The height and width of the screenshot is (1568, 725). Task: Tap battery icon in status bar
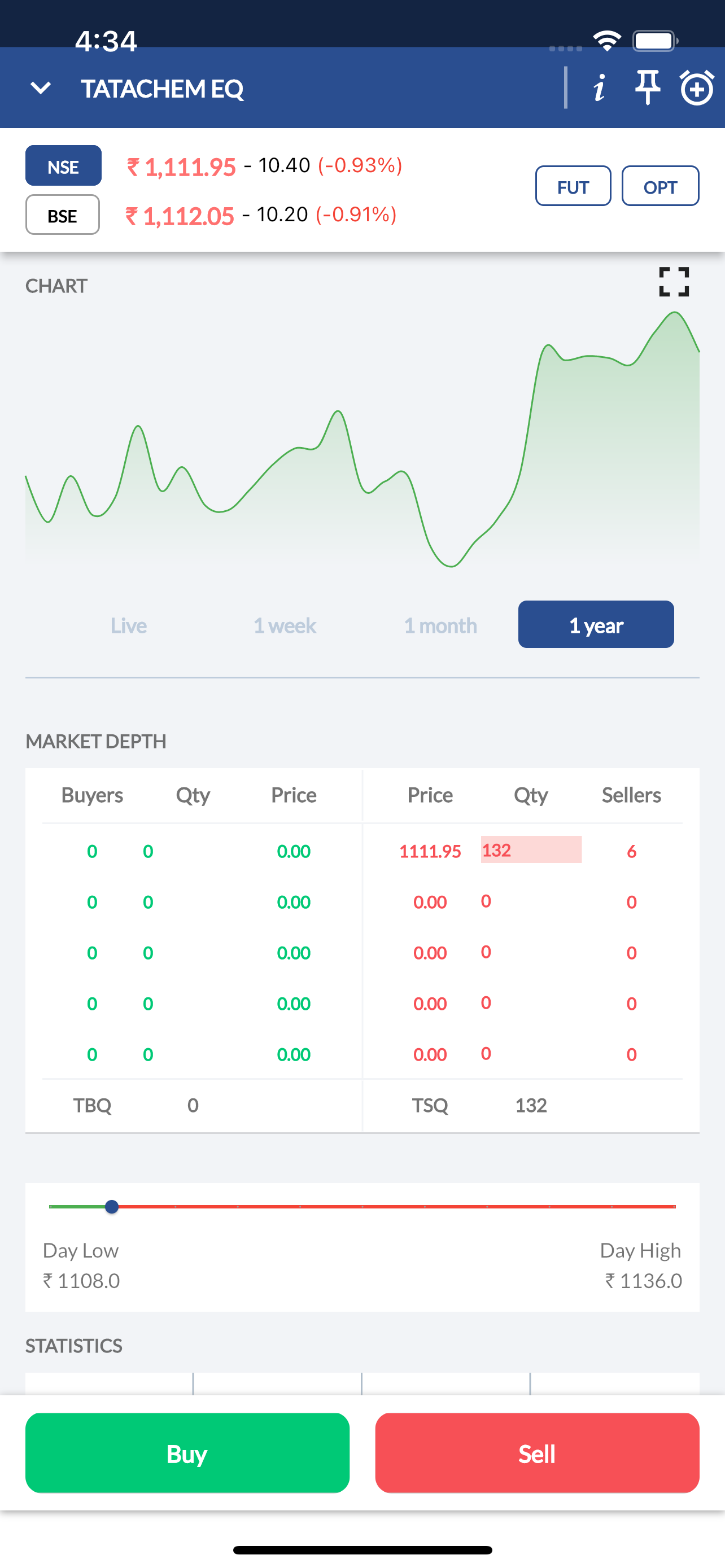pyautogui.click(x=655, y=41)
